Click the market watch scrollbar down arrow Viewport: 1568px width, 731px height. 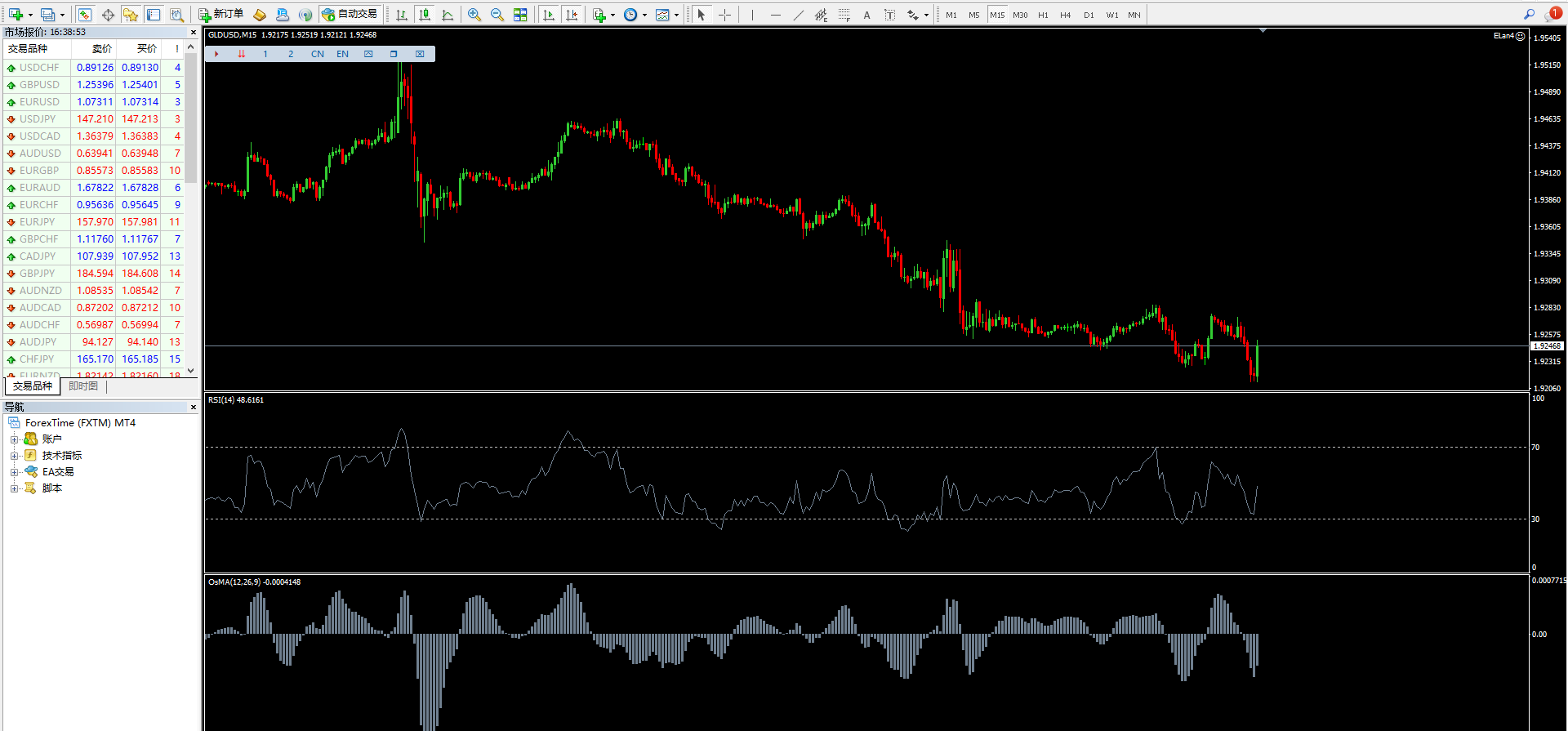(x=191, y=371)
